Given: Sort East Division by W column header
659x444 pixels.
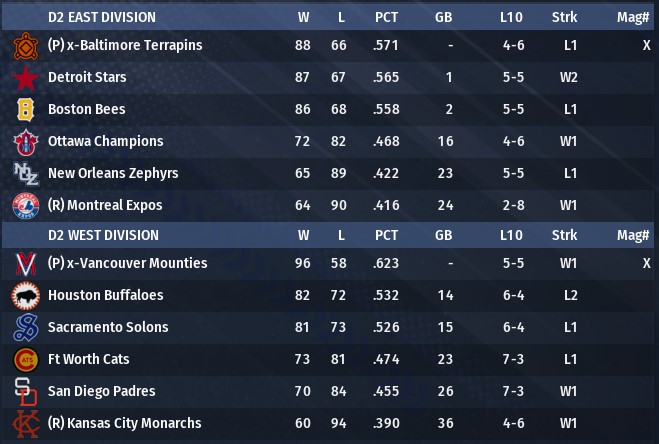Looking at the screenshot, I should 303,17.
